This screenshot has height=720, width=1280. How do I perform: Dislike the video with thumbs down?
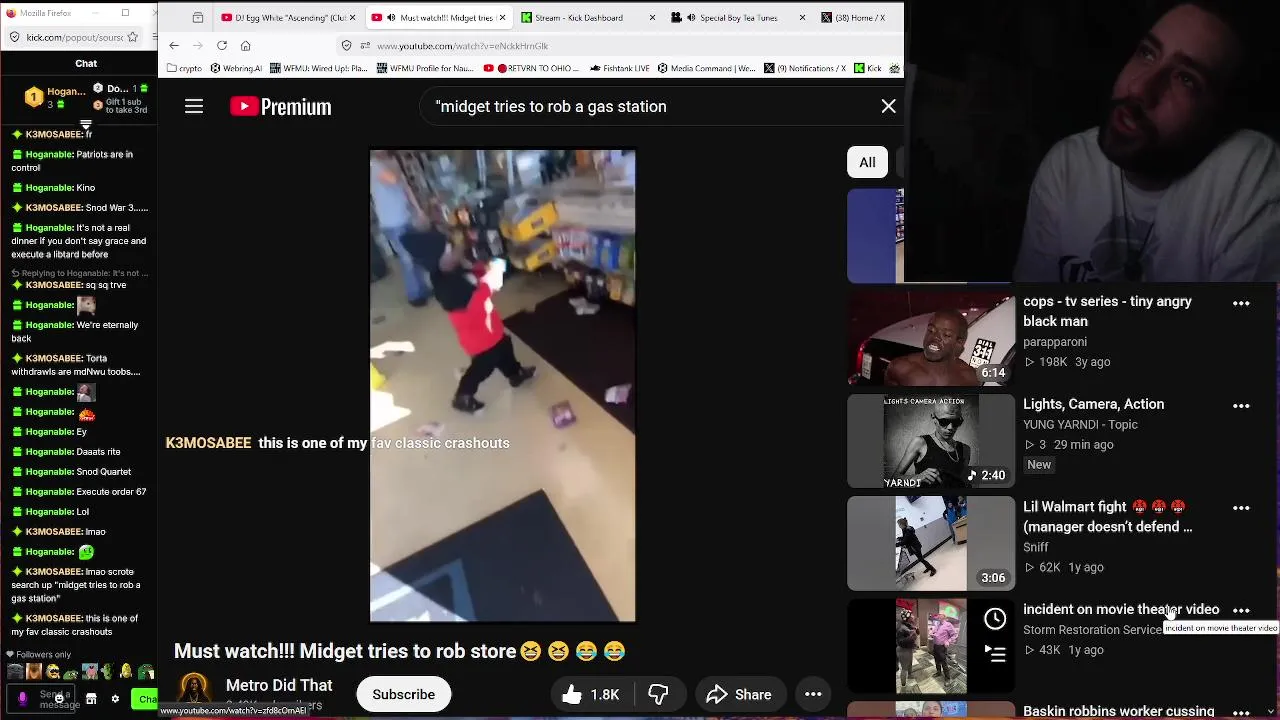[658, 694]
